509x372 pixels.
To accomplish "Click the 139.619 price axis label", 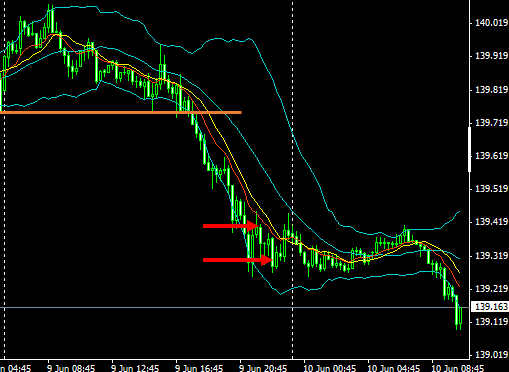I will coord(491,156).
